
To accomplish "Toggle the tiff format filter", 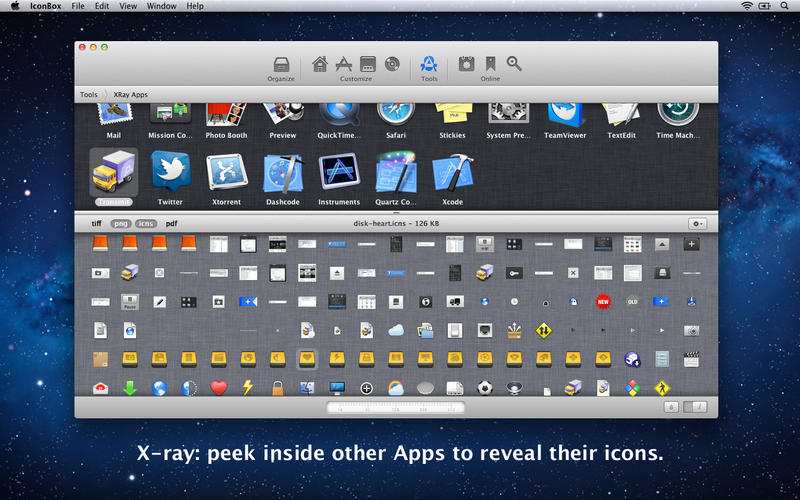I will 96,223.
